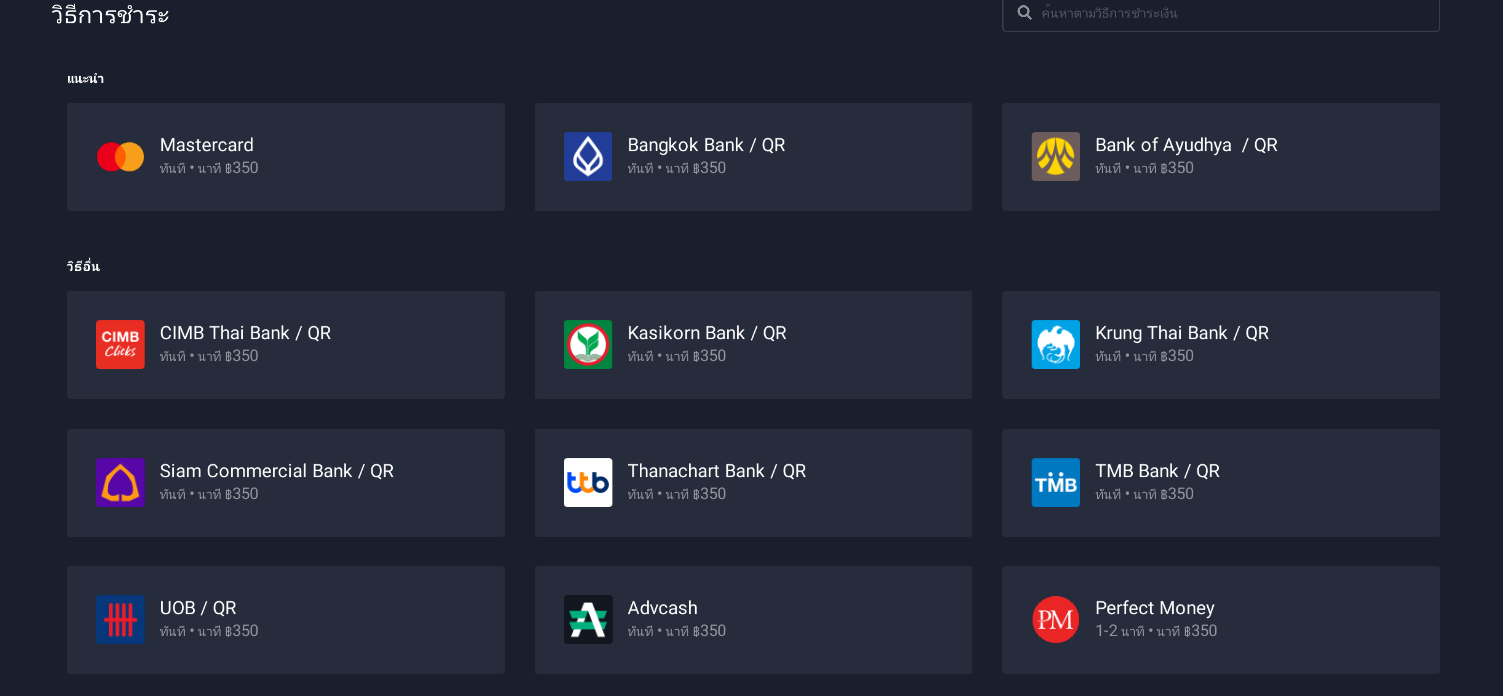Open UOB / QR payment text
This screenshot has width=1503, height=696.
point(198,608)
